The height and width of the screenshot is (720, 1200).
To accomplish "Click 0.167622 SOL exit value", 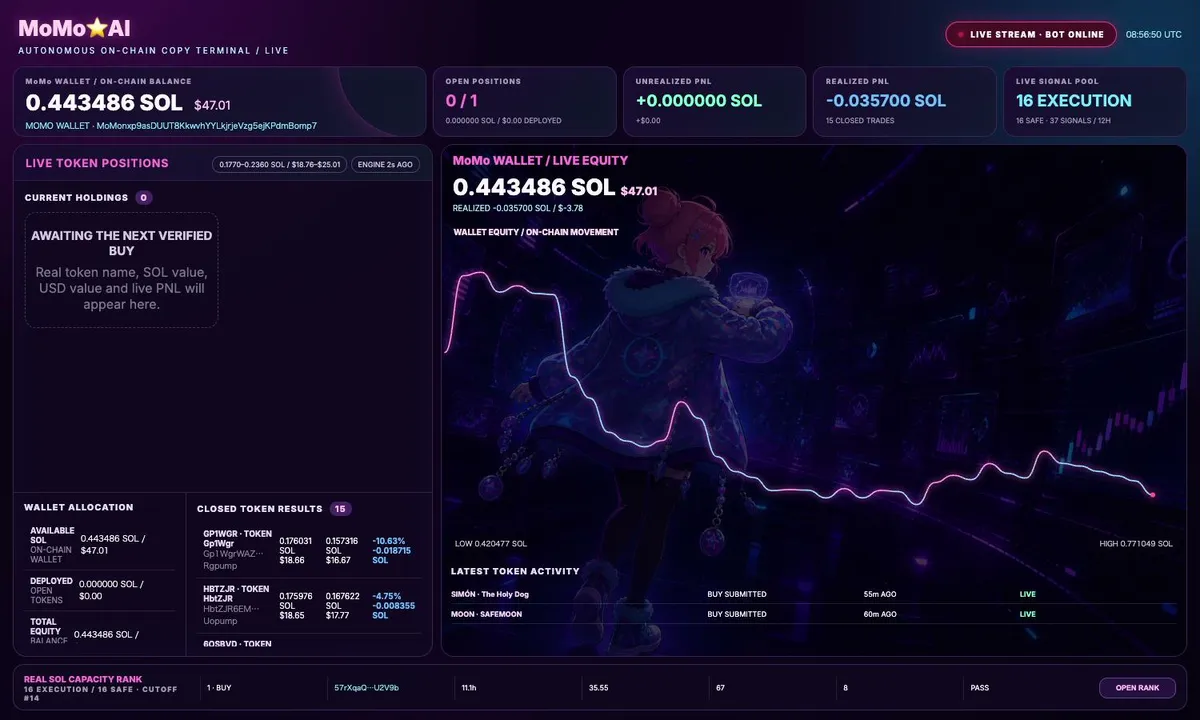I will pyautogui.click(x=343, y=601).
